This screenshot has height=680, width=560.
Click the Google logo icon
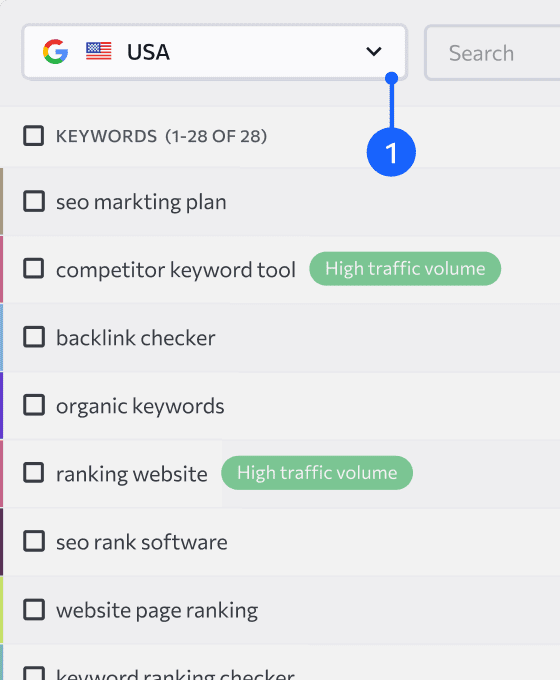point(55,52)
